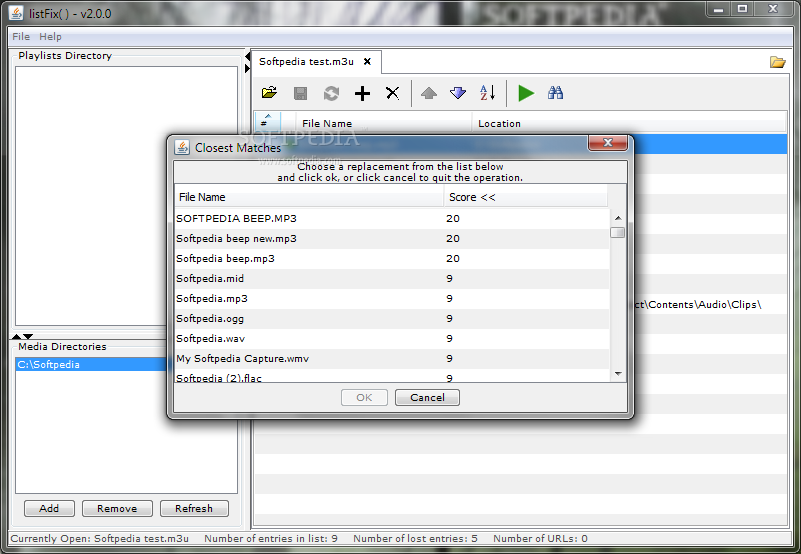801x554 pixels.
Task: Click Cancel in the Closest Matches dialog
Action: click(427, 397)
